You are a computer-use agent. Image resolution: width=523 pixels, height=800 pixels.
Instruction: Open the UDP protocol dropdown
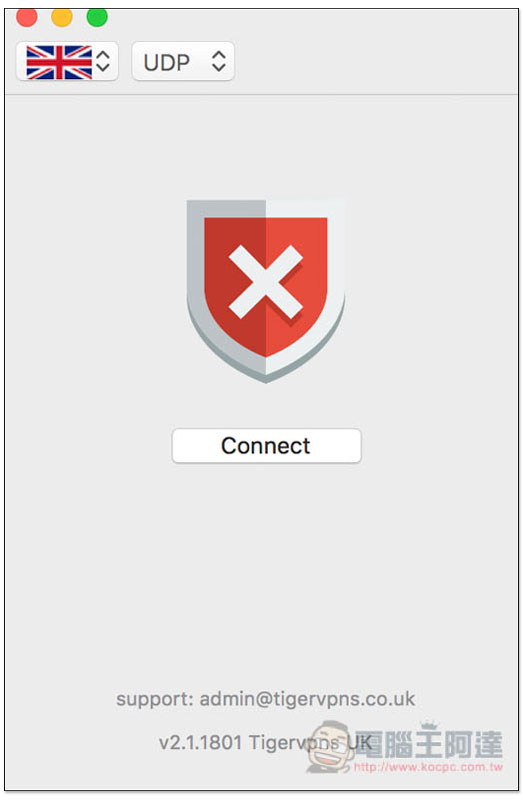(183, 62)
